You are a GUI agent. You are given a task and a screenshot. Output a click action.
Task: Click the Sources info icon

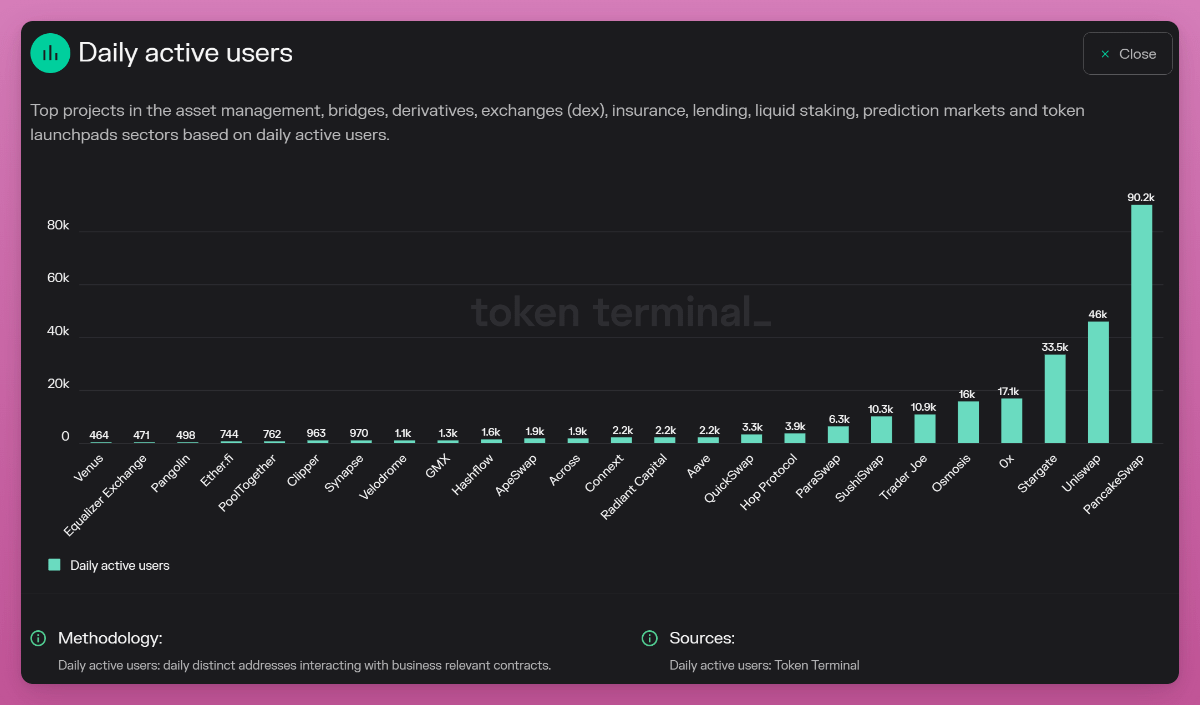(650, 638)
